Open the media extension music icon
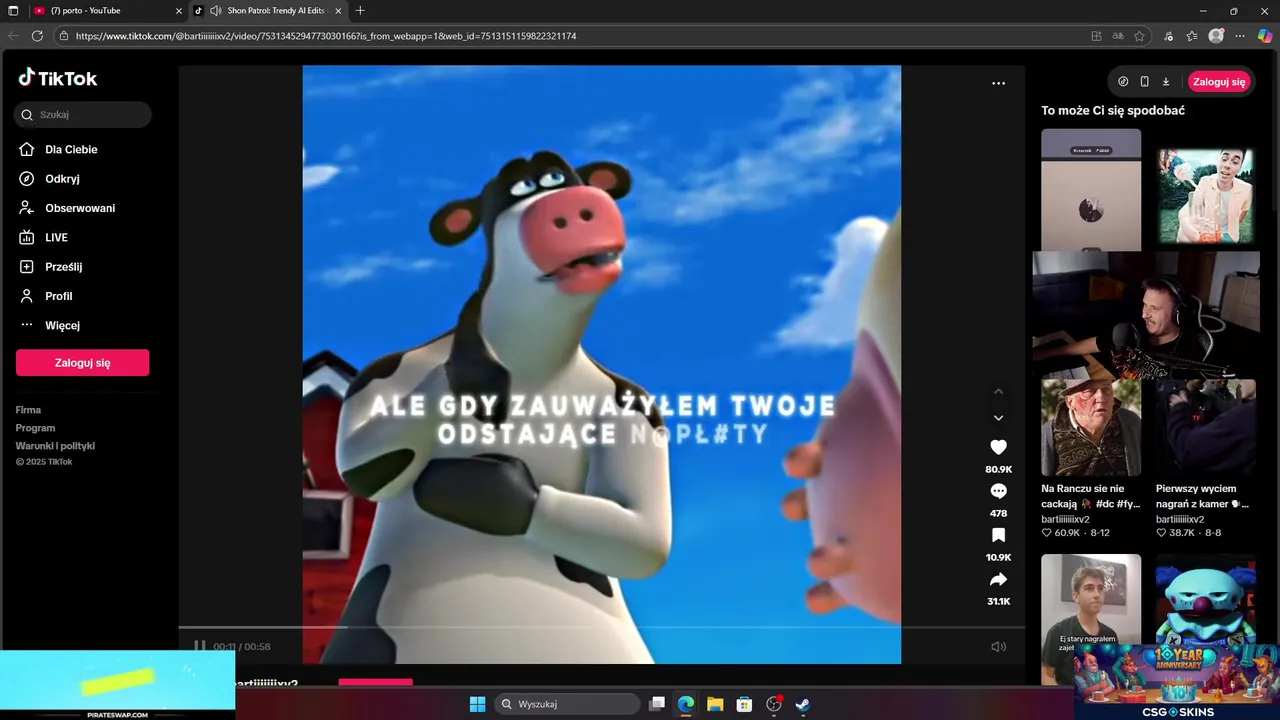The height and width of the screenshot is (720, 1280). tap(1168, 36)
